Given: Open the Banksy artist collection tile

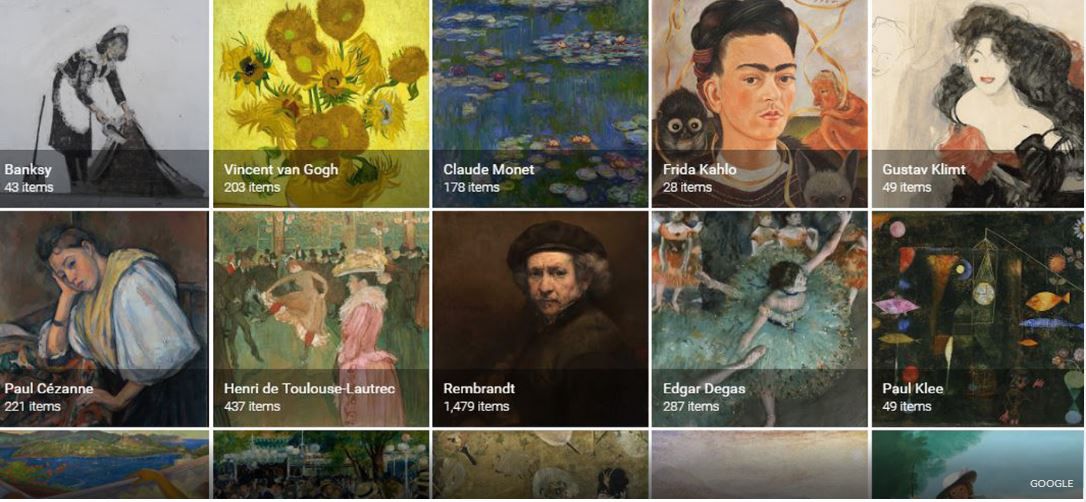Looking at the screenshot, I should pos(104,103).
